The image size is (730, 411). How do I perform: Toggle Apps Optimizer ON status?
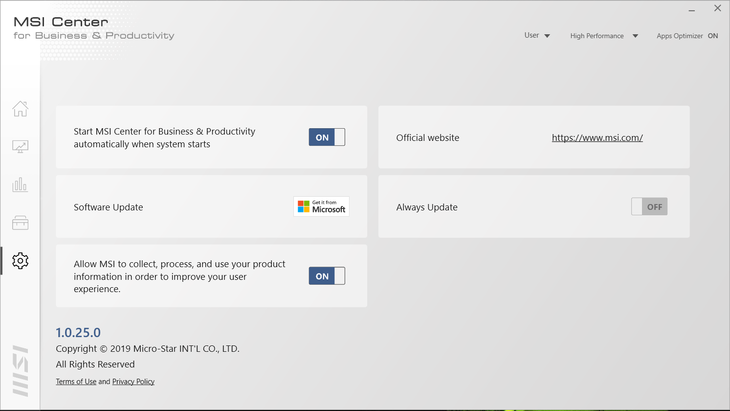(712, 36)
